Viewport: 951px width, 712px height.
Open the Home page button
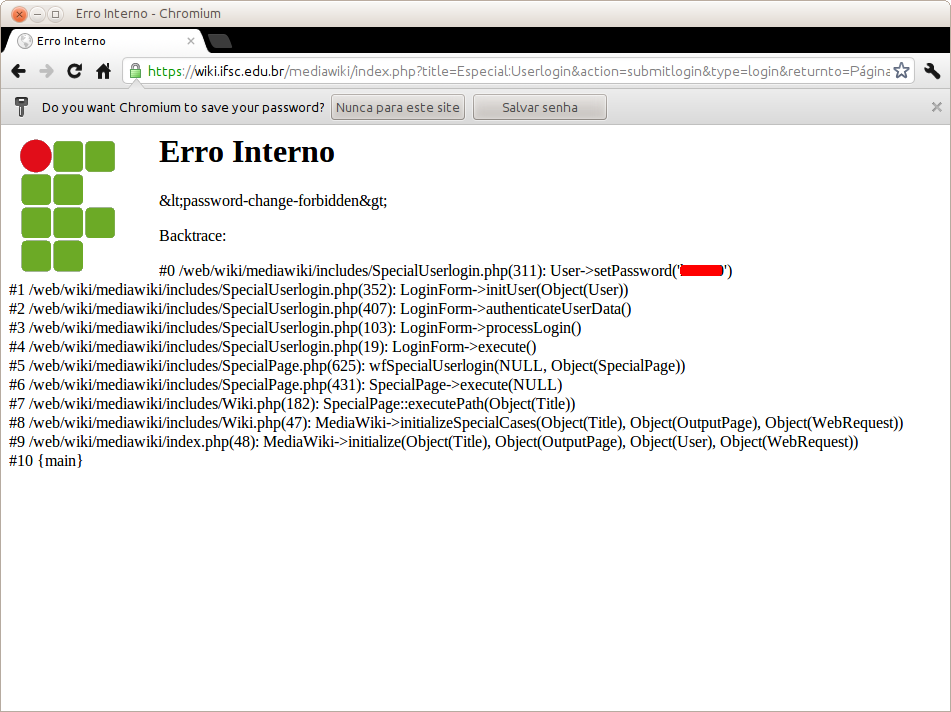(x=103, y=71)
